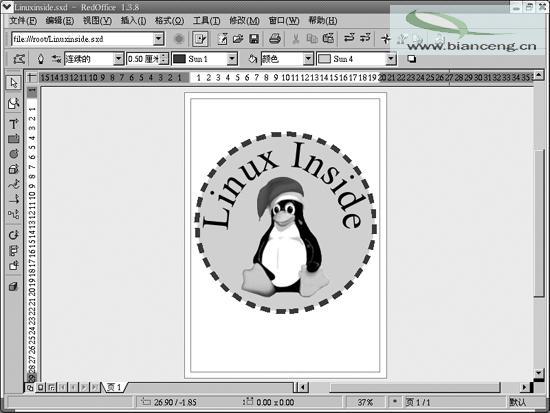
Task: Click the 默认 status bar entry
Action: pos(518,402)
